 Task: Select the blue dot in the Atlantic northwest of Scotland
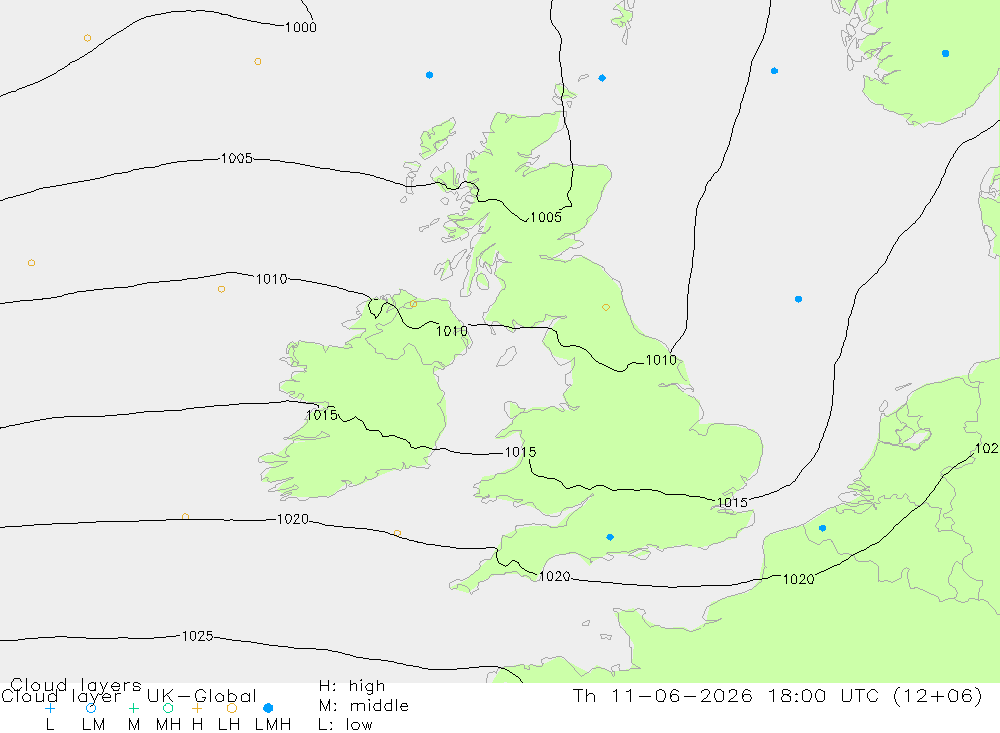pos(429,75)
